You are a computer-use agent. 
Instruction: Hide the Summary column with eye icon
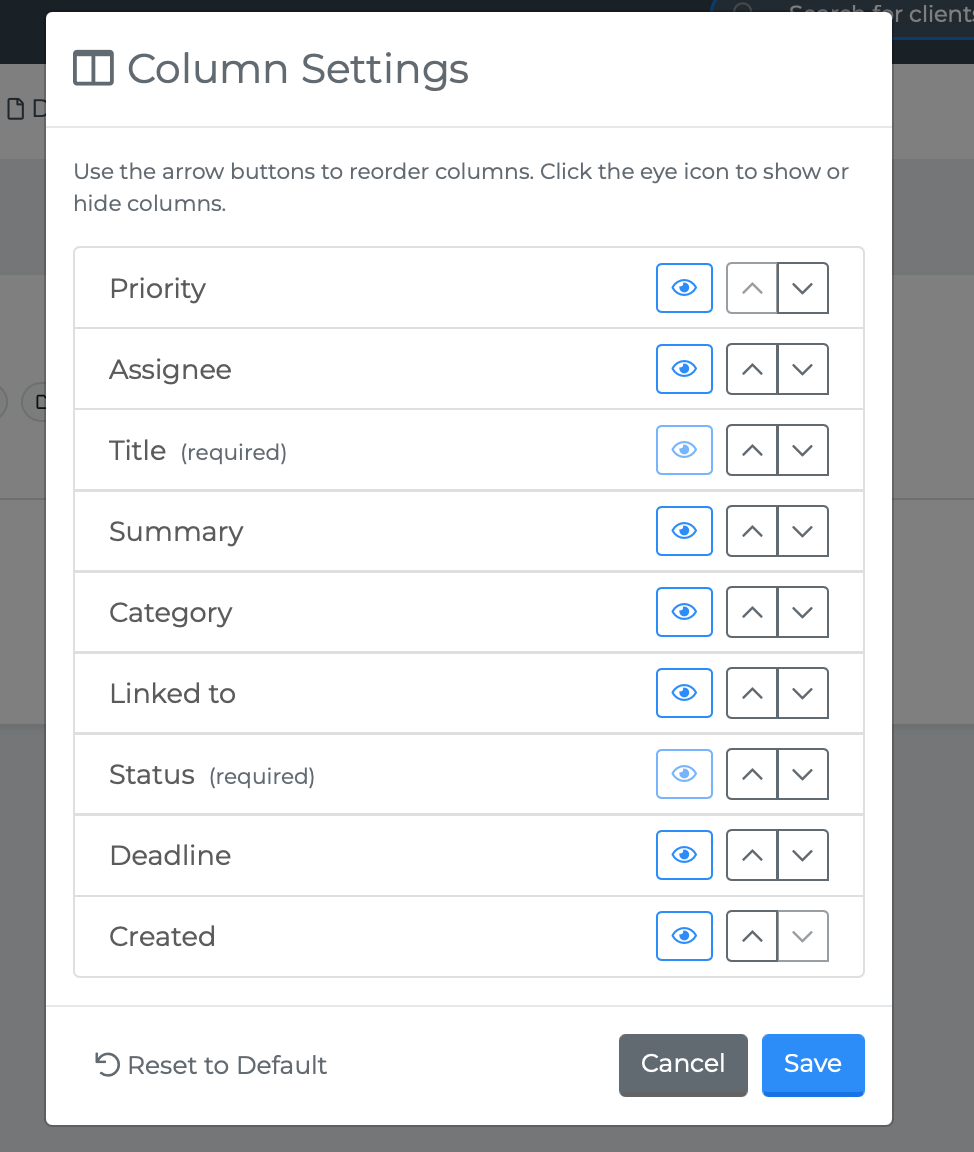(684, 531)
